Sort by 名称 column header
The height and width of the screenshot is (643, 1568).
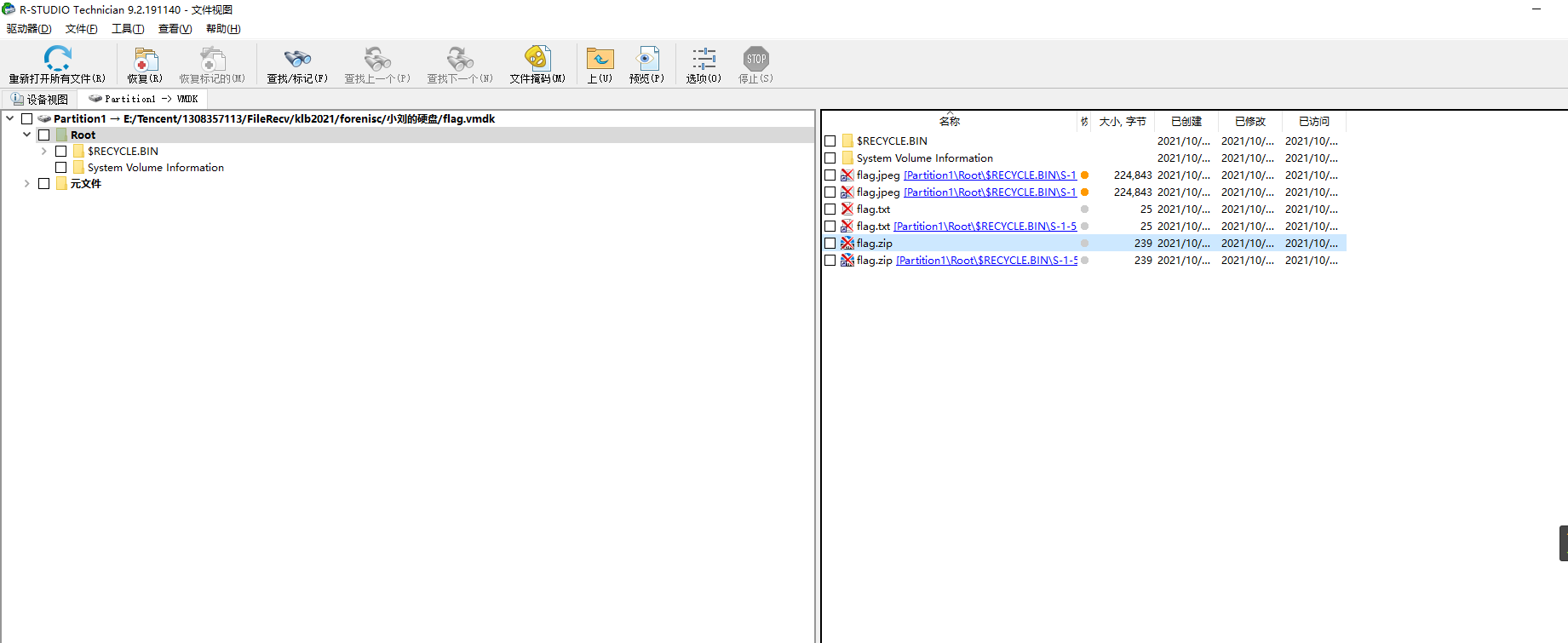(950, 122)
